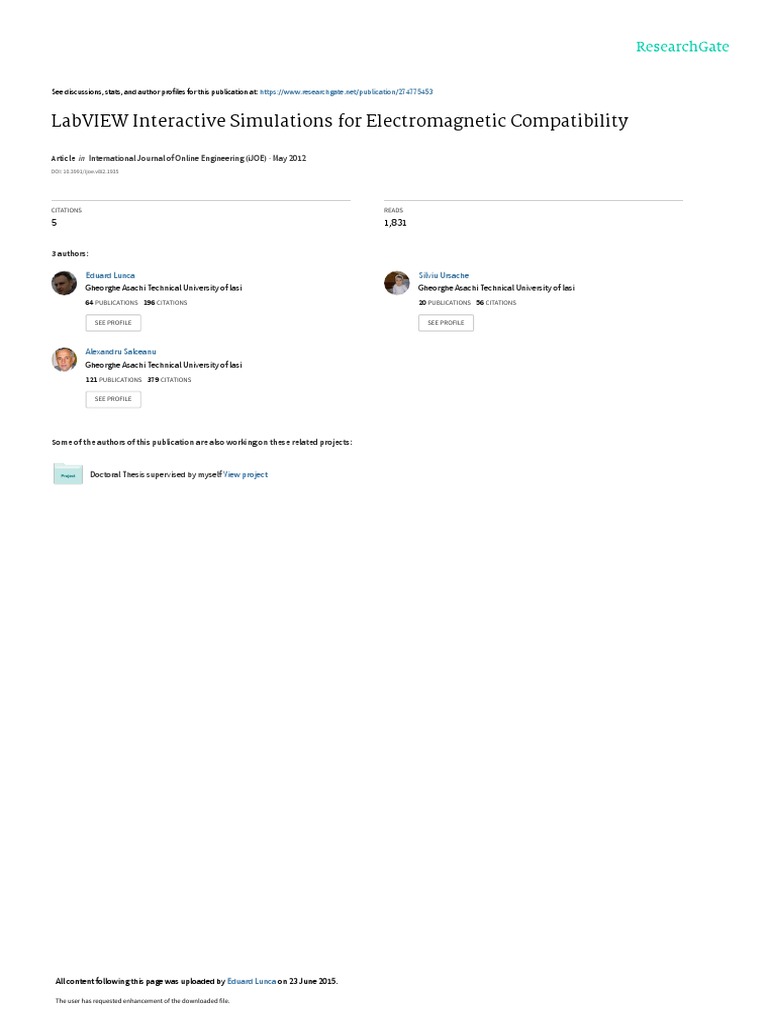This screenshot has height=1024, width=768.
Task: Click the green Project folder icon
Action: pyautogui.click(x=68, y=474)
